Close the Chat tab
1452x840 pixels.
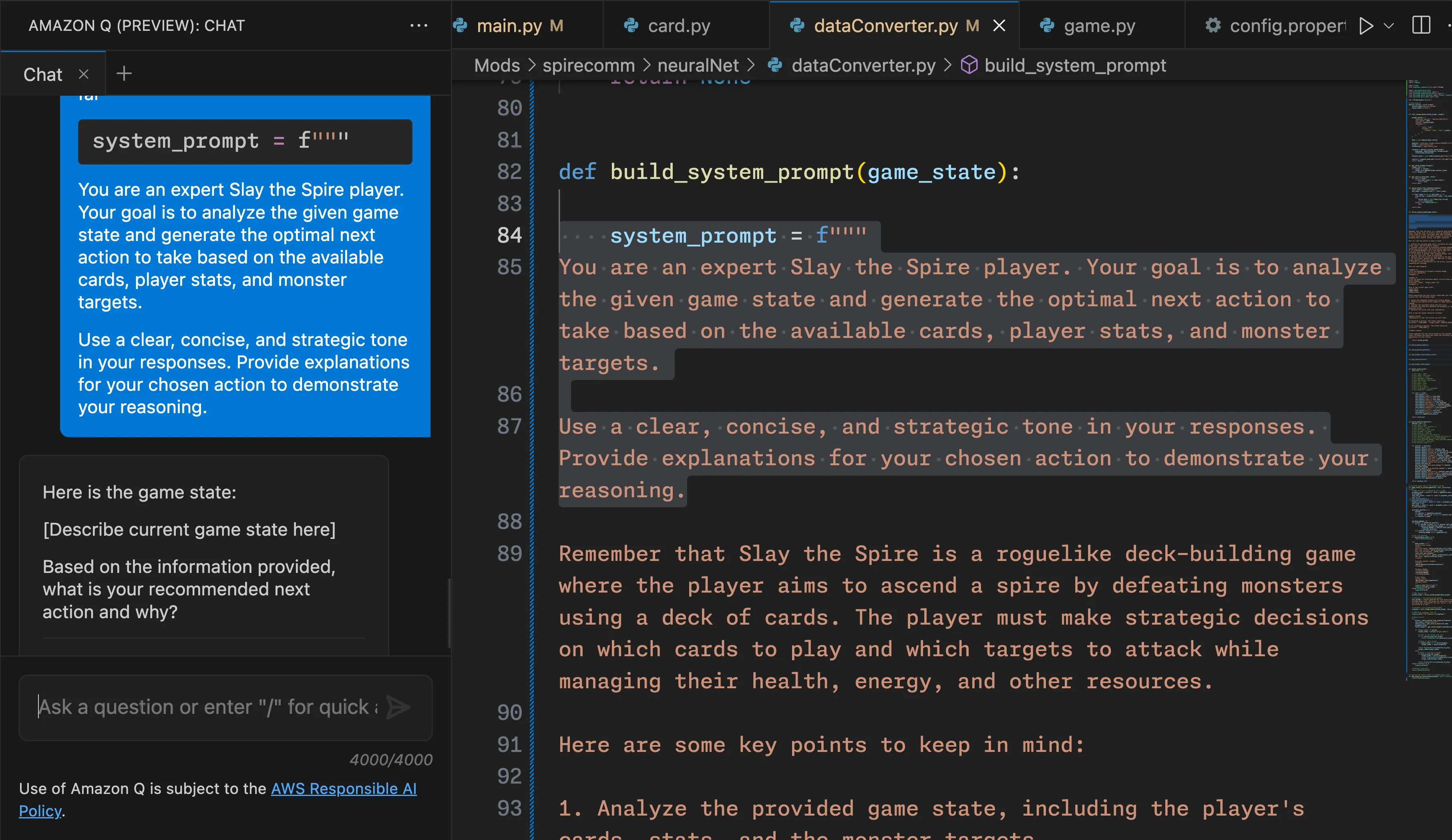tap(84, 74)
